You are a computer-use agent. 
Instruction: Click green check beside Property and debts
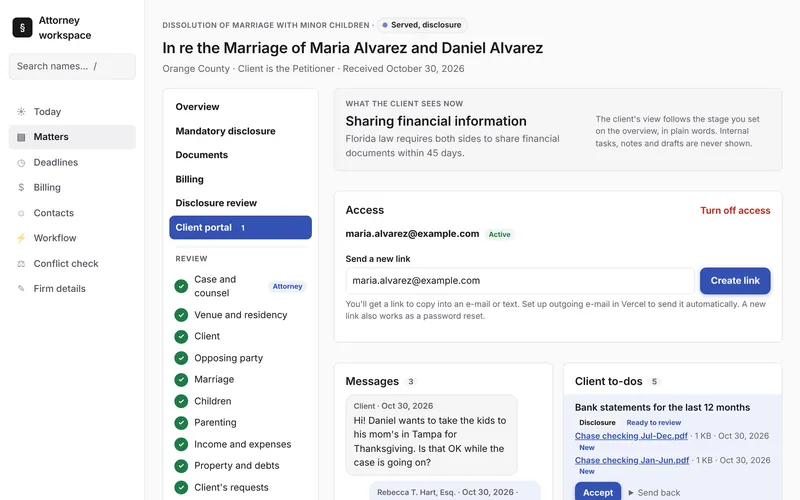181,466
